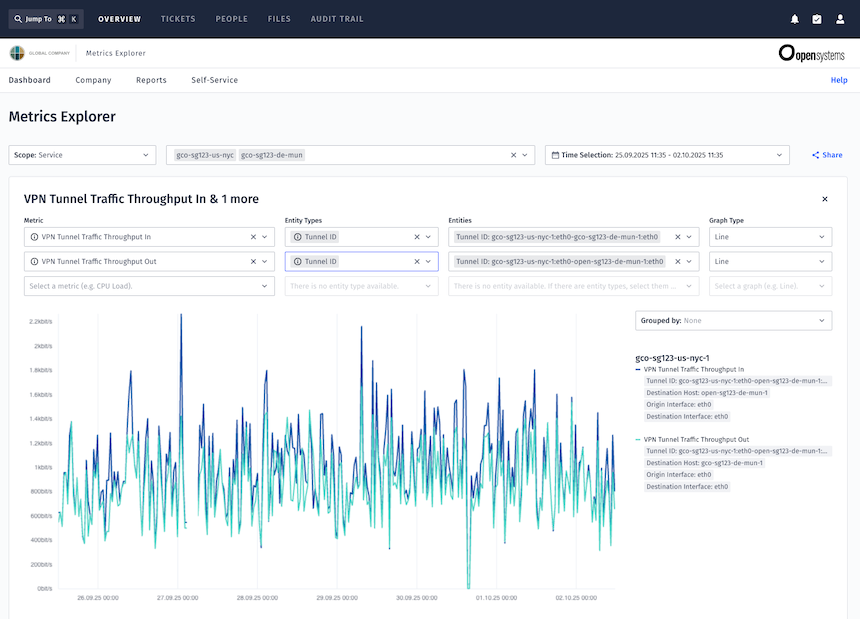Expand the Time Selection date range dropdown
Viewport: 860px width, 619px height.
pos(780,155)
